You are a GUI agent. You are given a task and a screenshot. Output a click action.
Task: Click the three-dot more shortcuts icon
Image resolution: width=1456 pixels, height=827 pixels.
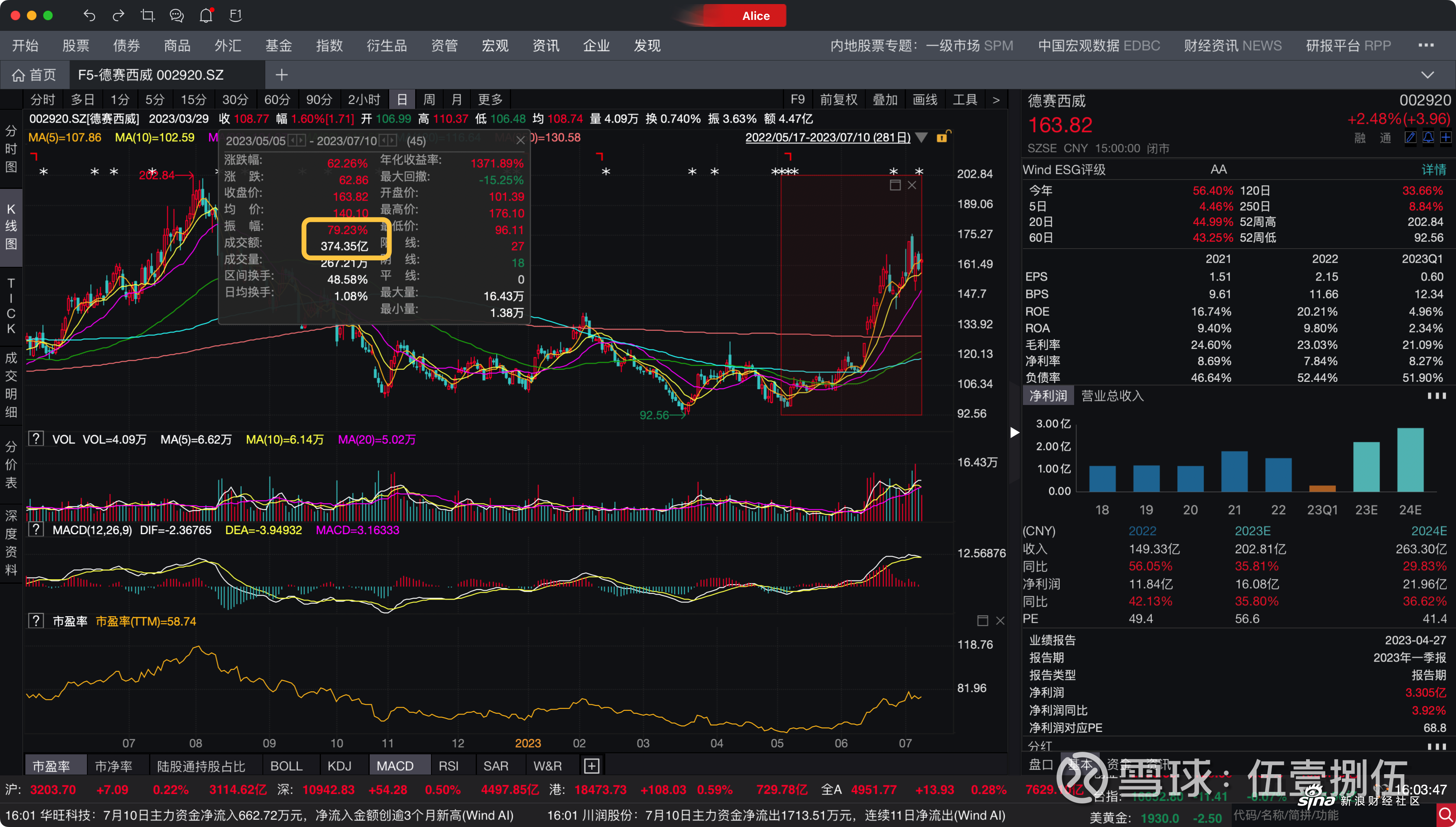(x=1426, y=45)
